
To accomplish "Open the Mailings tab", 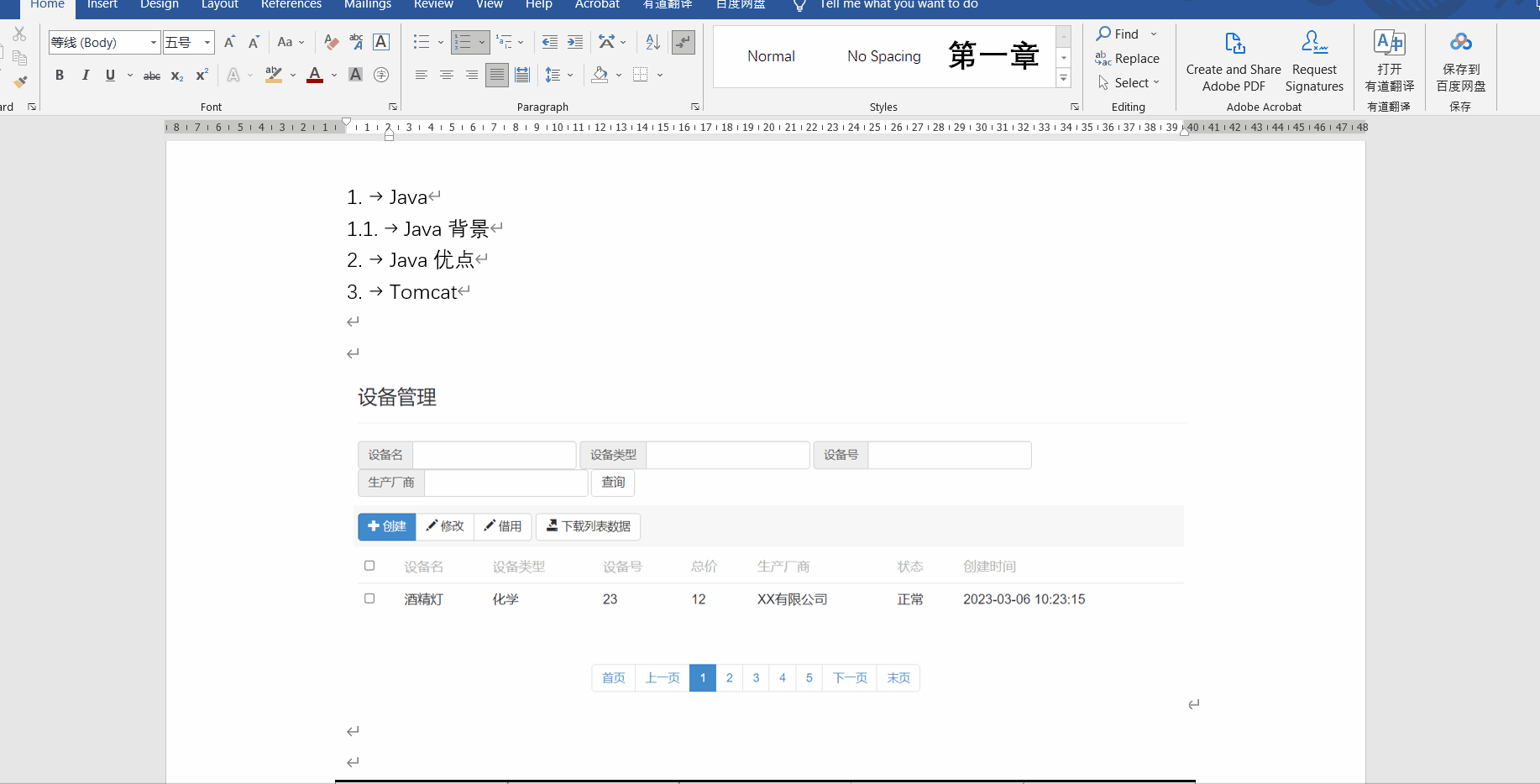I will pyautogui.click(x=368, y=5).
